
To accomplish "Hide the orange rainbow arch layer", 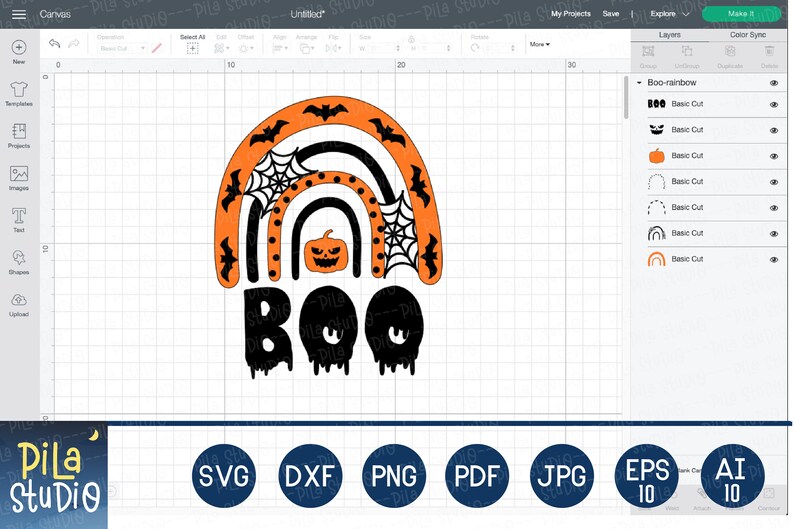I will click(774, 260).
